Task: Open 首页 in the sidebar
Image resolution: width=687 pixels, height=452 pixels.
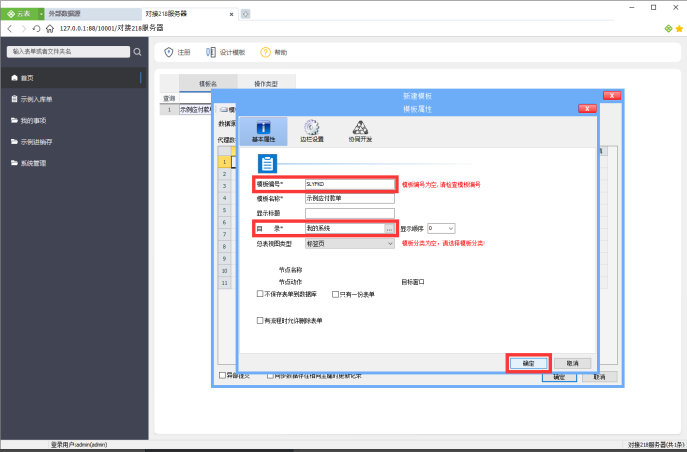Action: point(73,78)
